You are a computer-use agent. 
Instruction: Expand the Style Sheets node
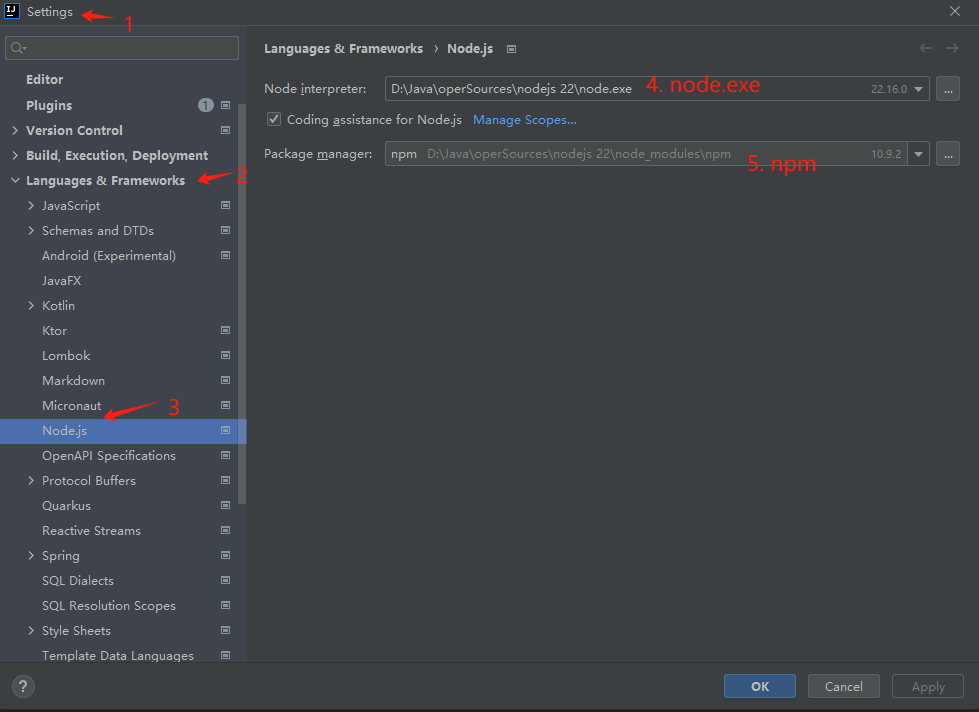tap(31, 630)
